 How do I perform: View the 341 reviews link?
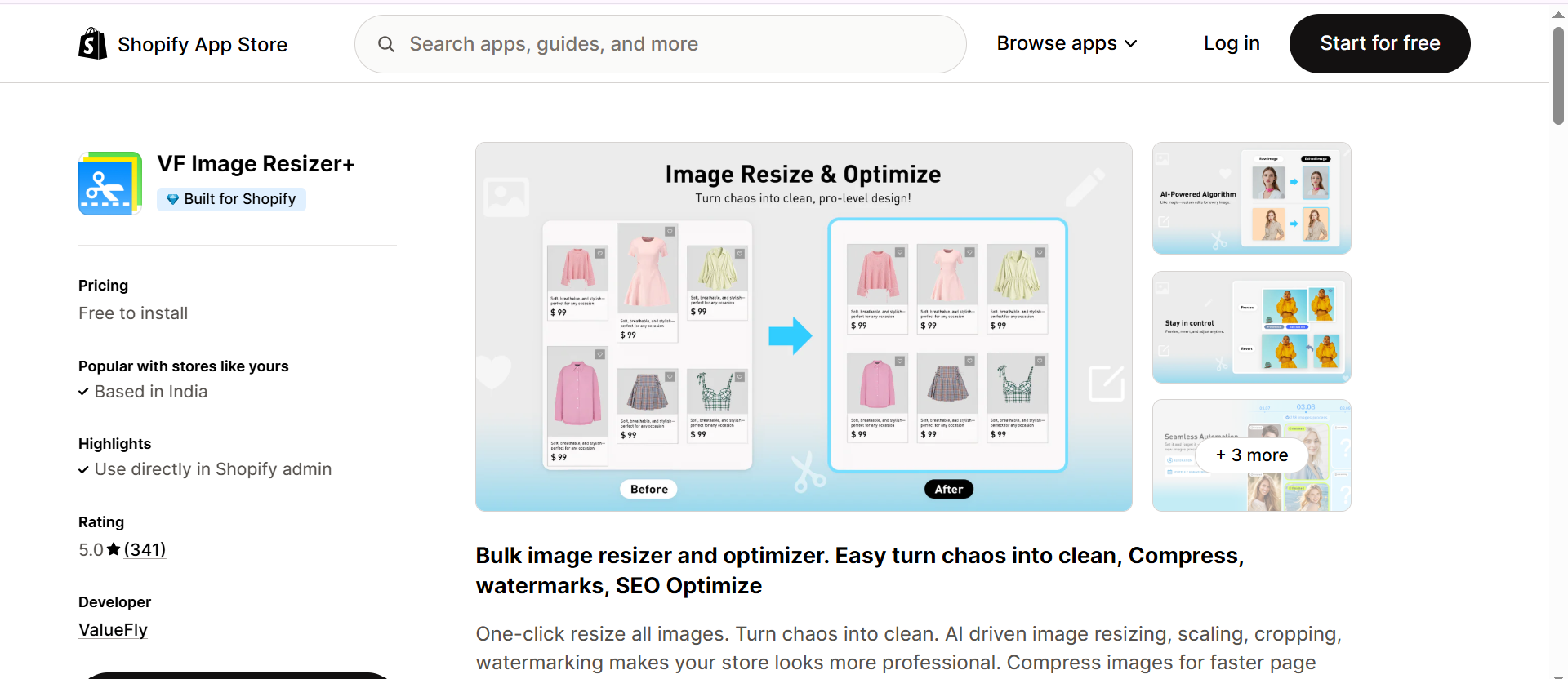[x=145, y=549]
